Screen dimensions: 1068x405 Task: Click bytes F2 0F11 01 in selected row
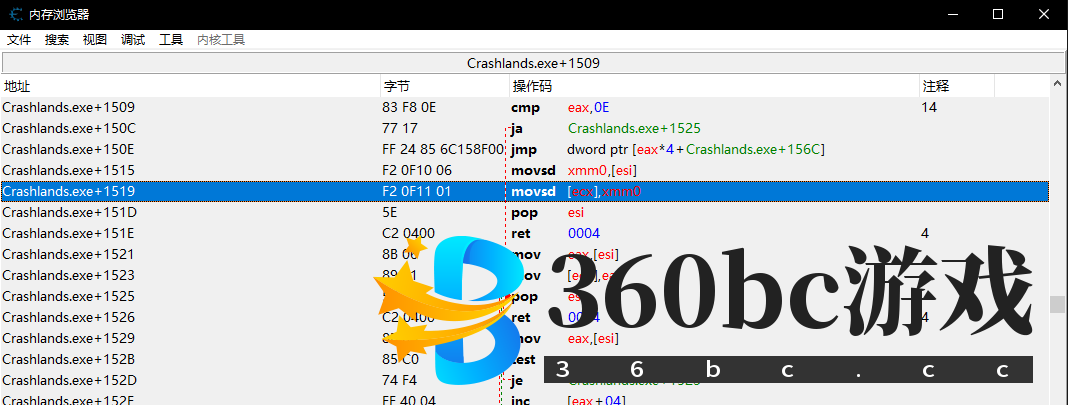[417, 192]
